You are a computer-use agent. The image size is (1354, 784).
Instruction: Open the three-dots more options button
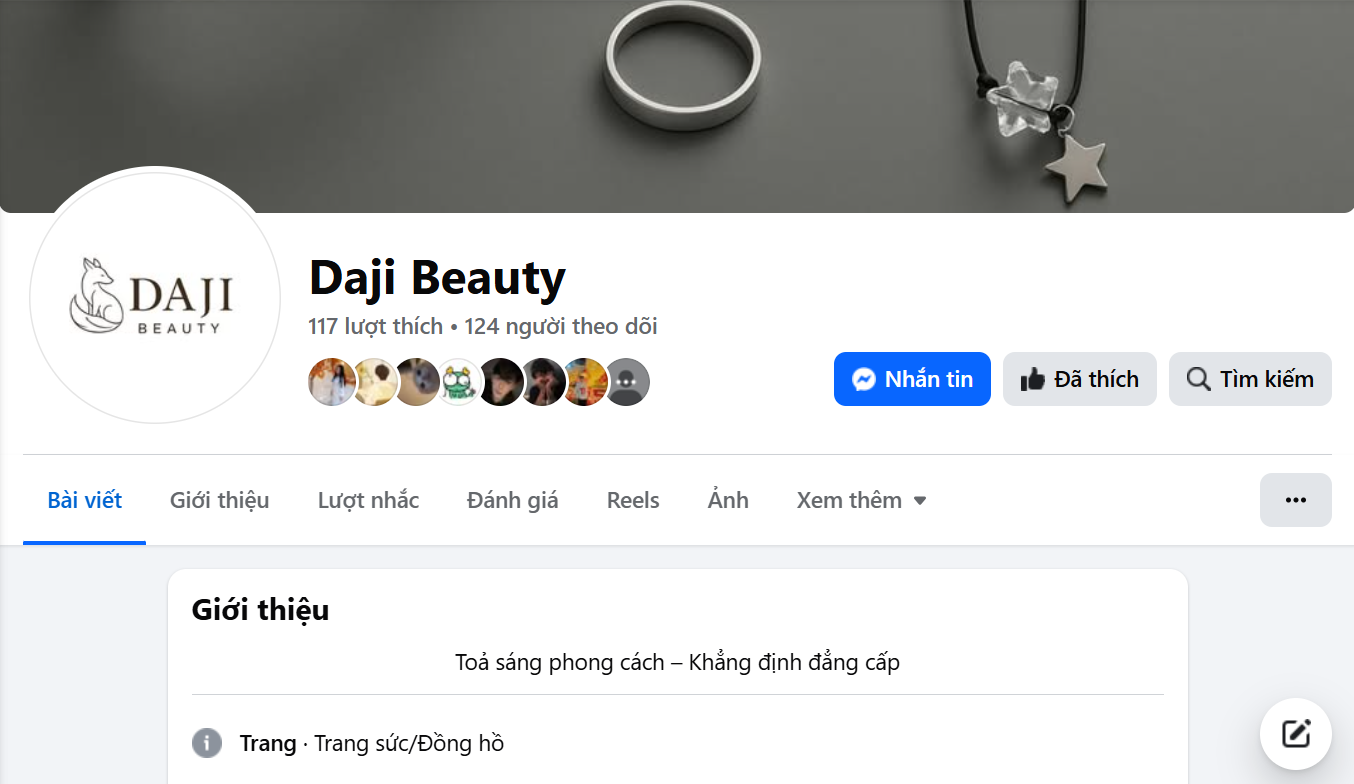(x=1296, y=500)
